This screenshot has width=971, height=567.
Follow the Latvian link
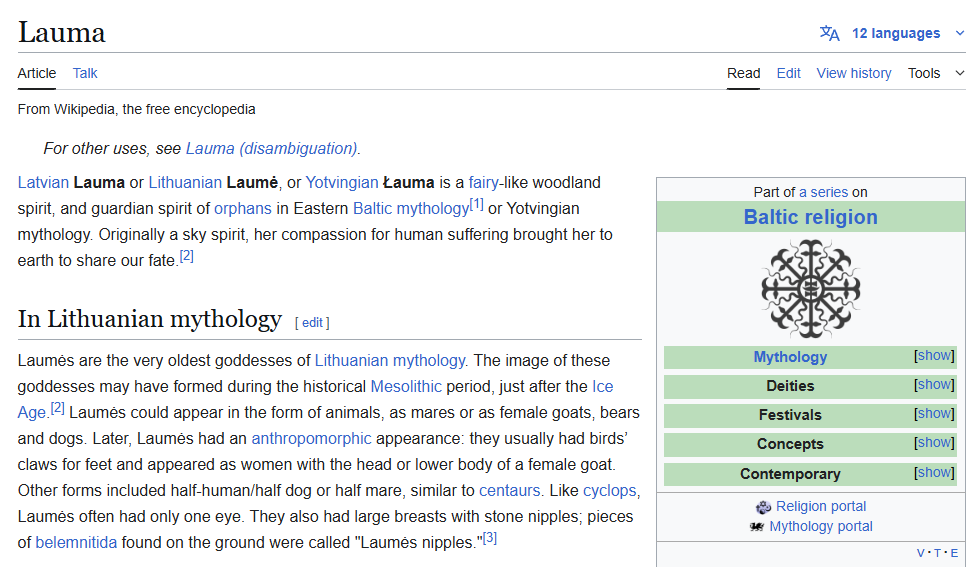click(43, 183)
